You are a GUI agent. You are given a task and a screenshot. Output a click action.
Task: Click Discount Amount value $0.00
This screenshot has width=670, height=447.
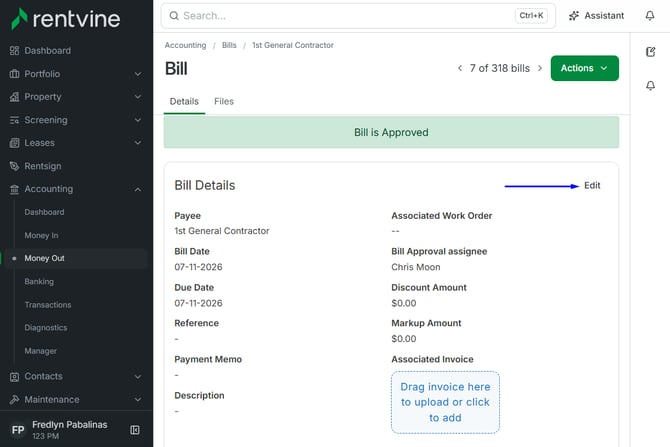[404, 303]
